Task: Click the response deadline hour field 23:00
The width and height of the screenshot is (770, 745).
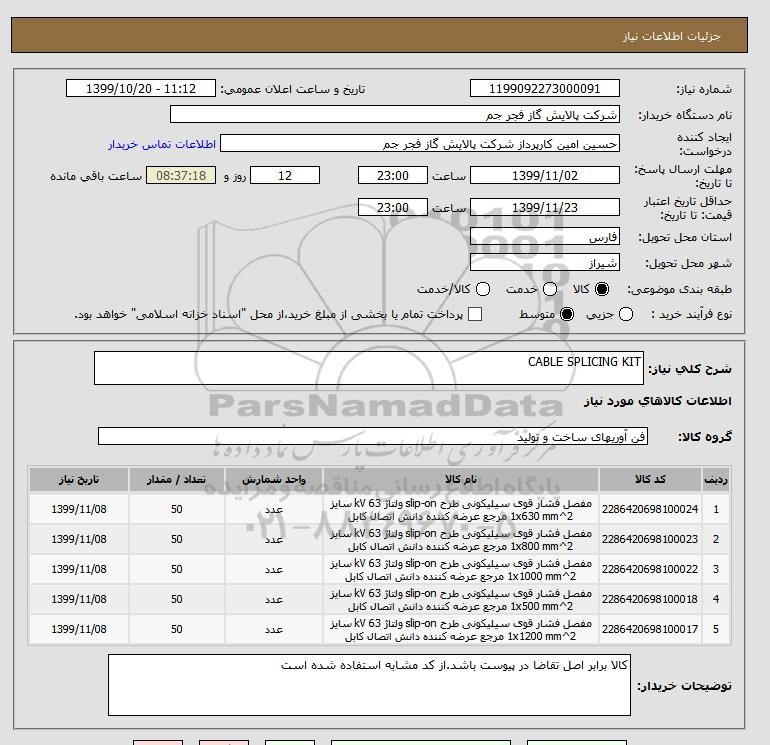Action: (393, 175)
